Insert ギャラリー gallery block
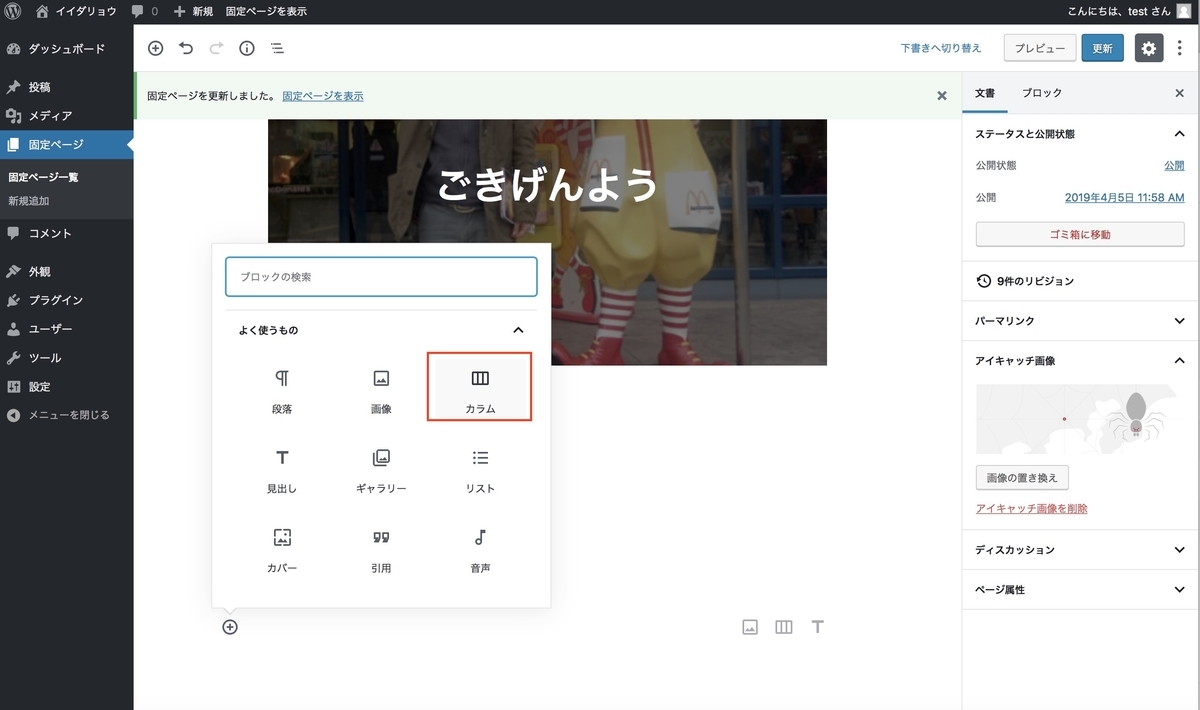 381,471
